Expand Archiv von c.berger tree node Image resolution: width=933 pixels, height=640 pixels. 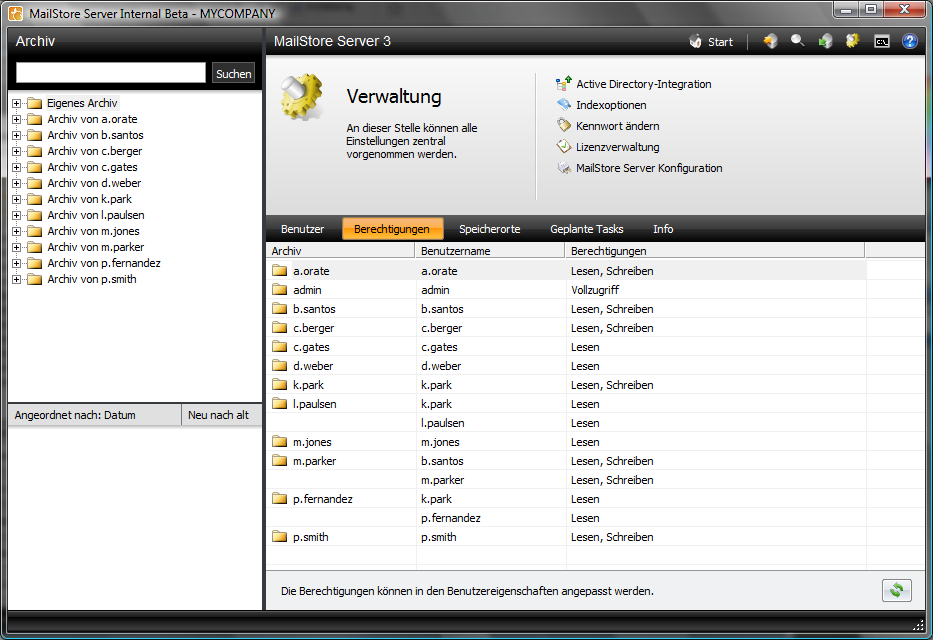tap(17, 152)
